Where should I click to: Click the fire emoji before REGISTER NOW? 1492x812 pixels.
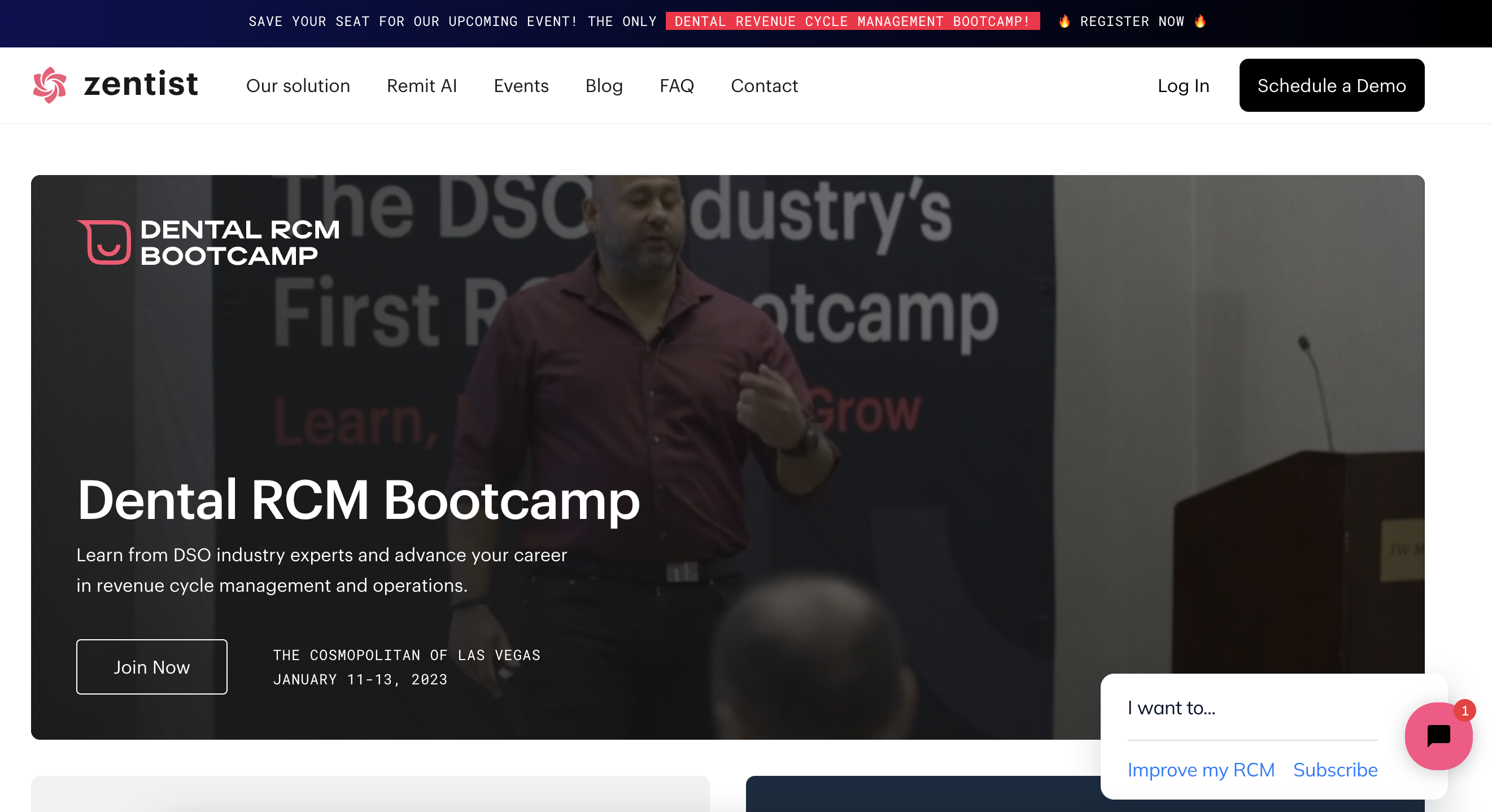[x=1064, y=21]
